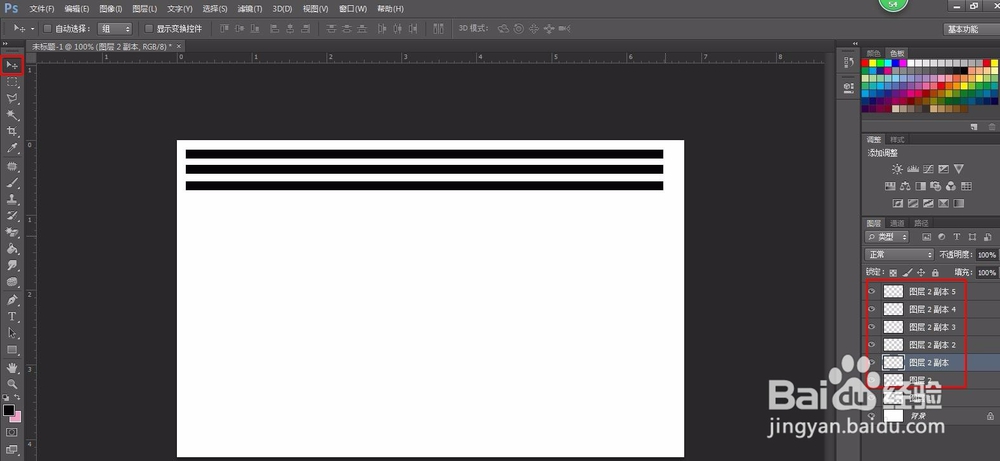Hide layer 图层 2 副本 2
This screenshot has width=1000, height=461.
click(872, 345)
